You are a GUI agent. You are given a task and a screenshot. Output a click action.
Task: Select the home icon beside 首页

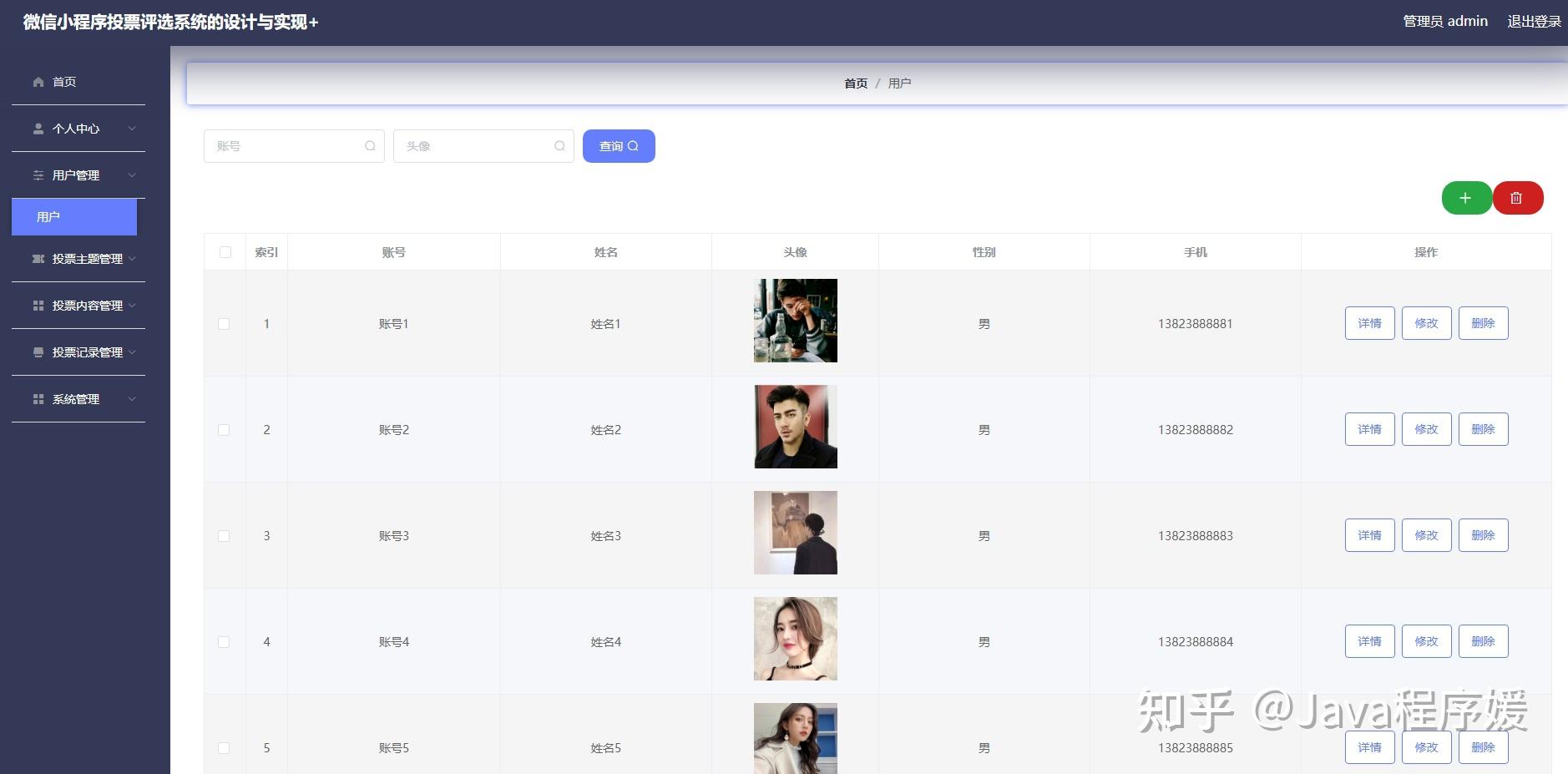[x=38, y=81]
